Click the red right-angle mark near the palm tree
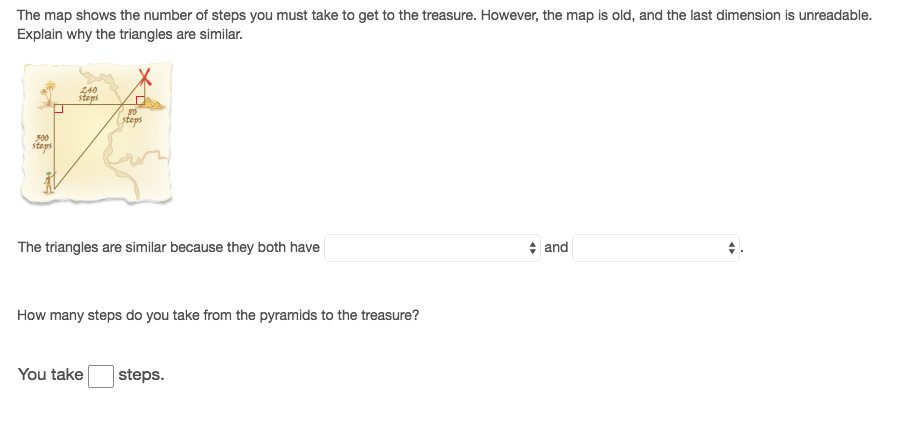The height and width of the screenshot is (437, 910). coord(59,109)
